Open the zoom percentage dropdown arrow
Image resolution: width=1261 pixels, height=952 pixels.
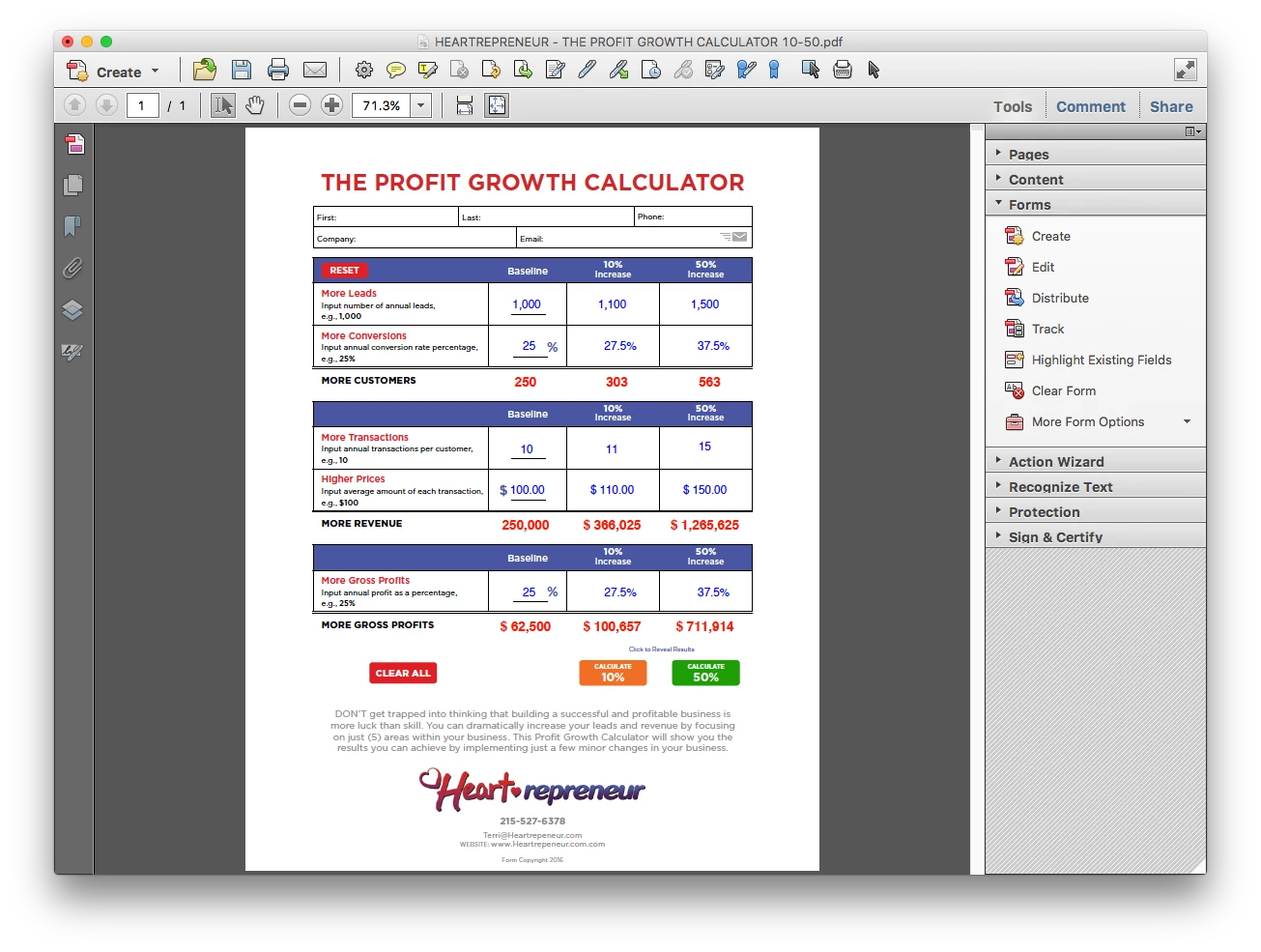(x=421, y=105)
